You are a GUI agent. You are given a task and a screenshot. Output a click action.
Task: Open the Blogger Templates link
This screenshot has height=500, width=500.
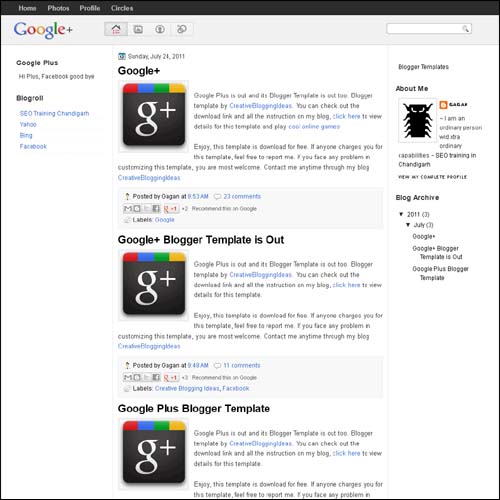(423, 67)
